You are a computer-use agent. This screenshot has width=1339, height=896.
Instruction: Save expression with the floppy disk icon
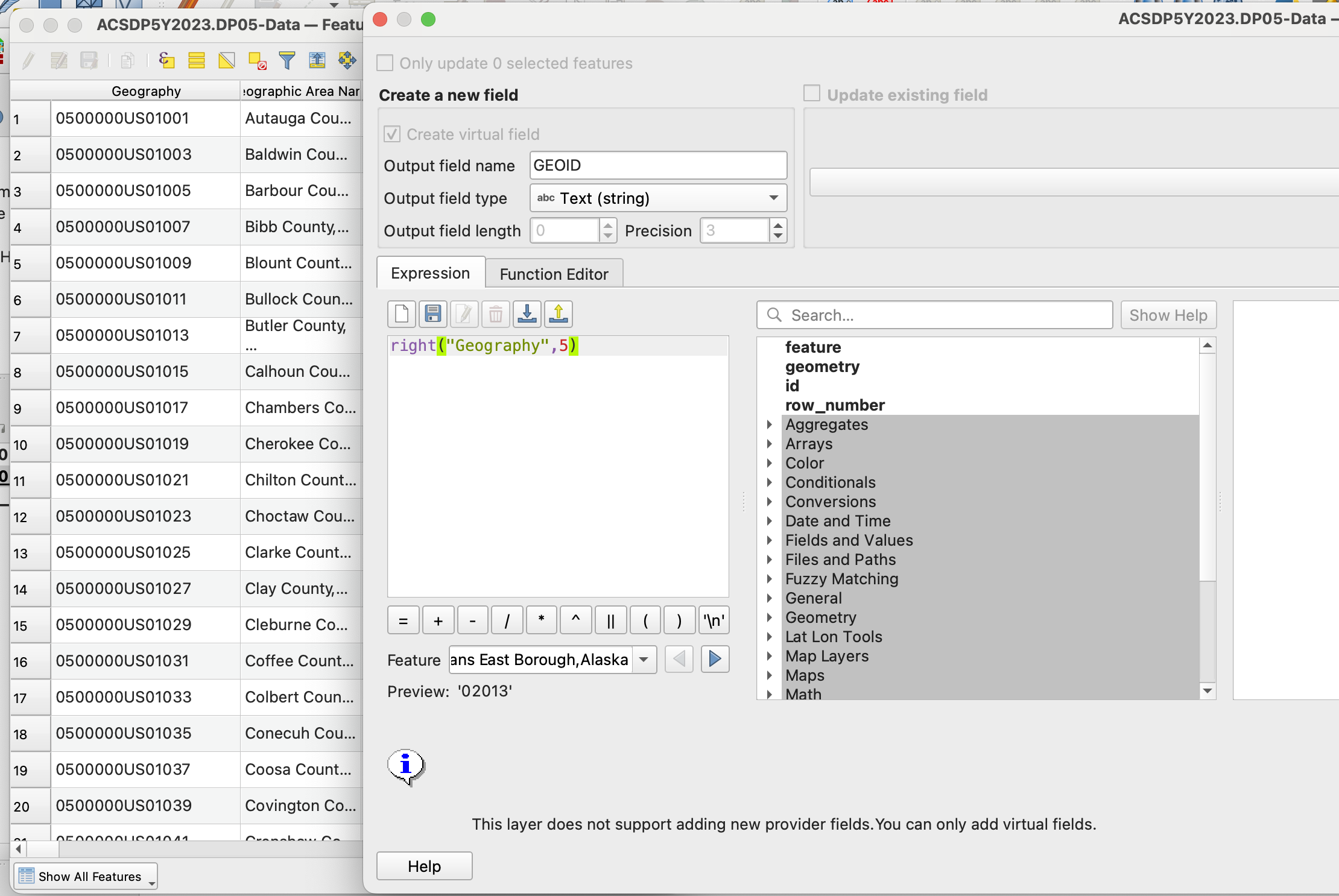pos(432,314)
